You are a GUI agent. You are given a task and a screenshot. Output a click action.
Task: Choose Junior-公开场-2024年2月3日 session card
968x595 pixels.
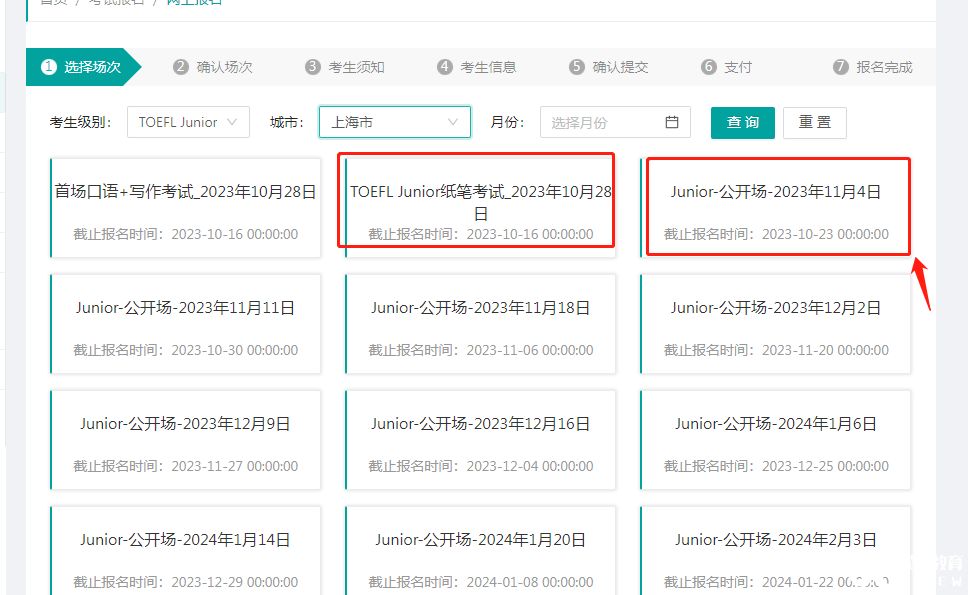[x=775, y=551]
